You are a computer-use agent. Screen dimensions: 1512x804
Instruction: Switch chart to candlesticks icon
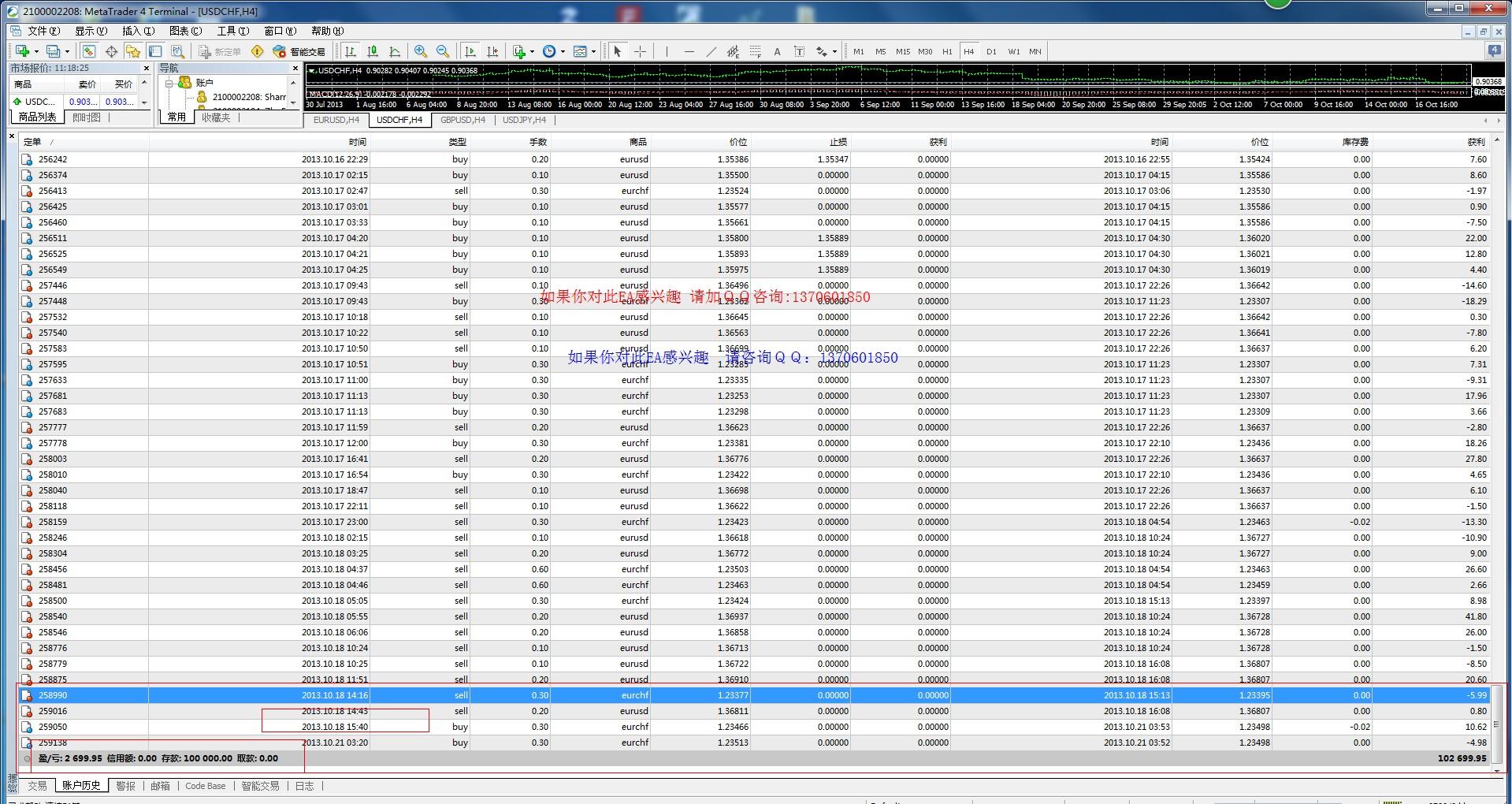pos(373,51)
